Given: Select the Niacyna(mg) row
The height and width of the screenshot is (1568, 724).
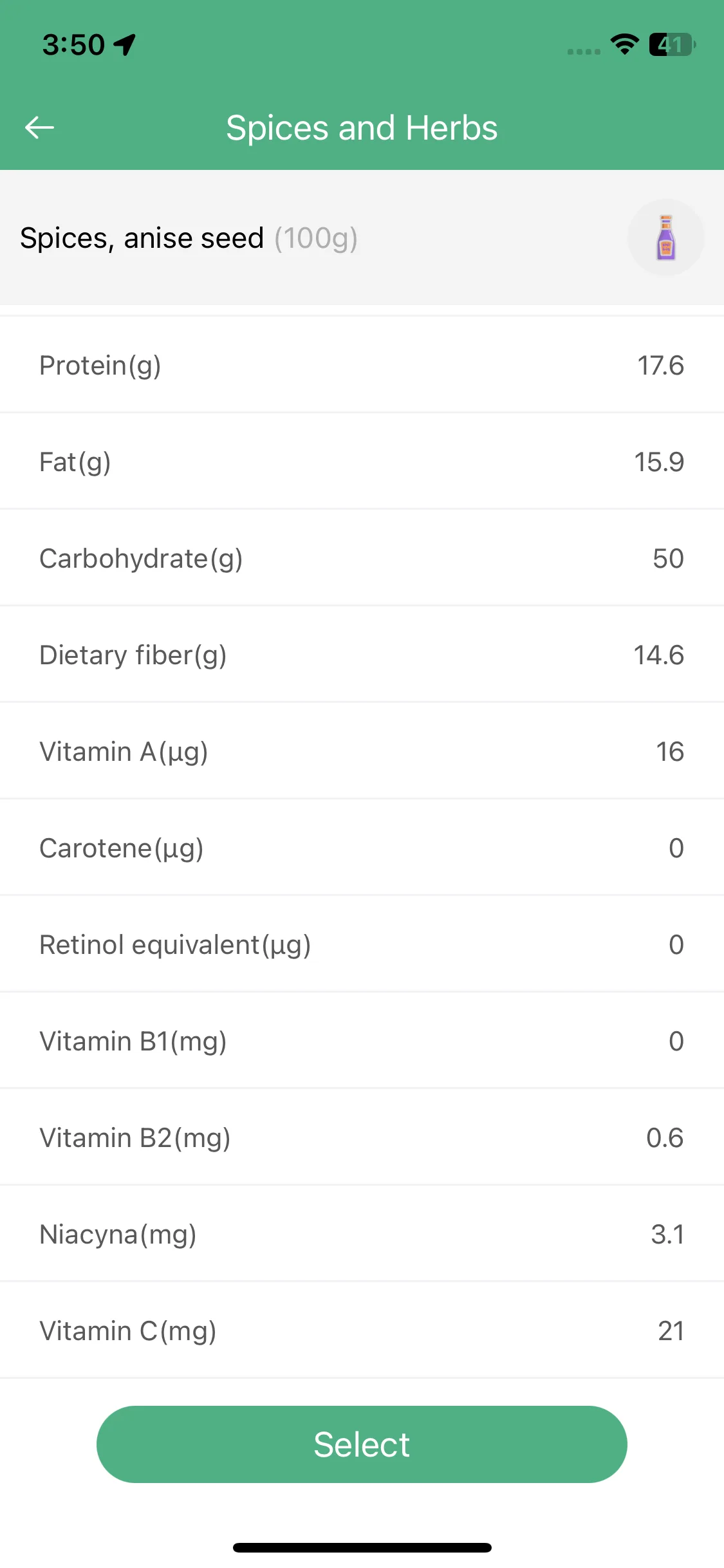Looking at the screenshot, I should click(x=362, y=1234).
